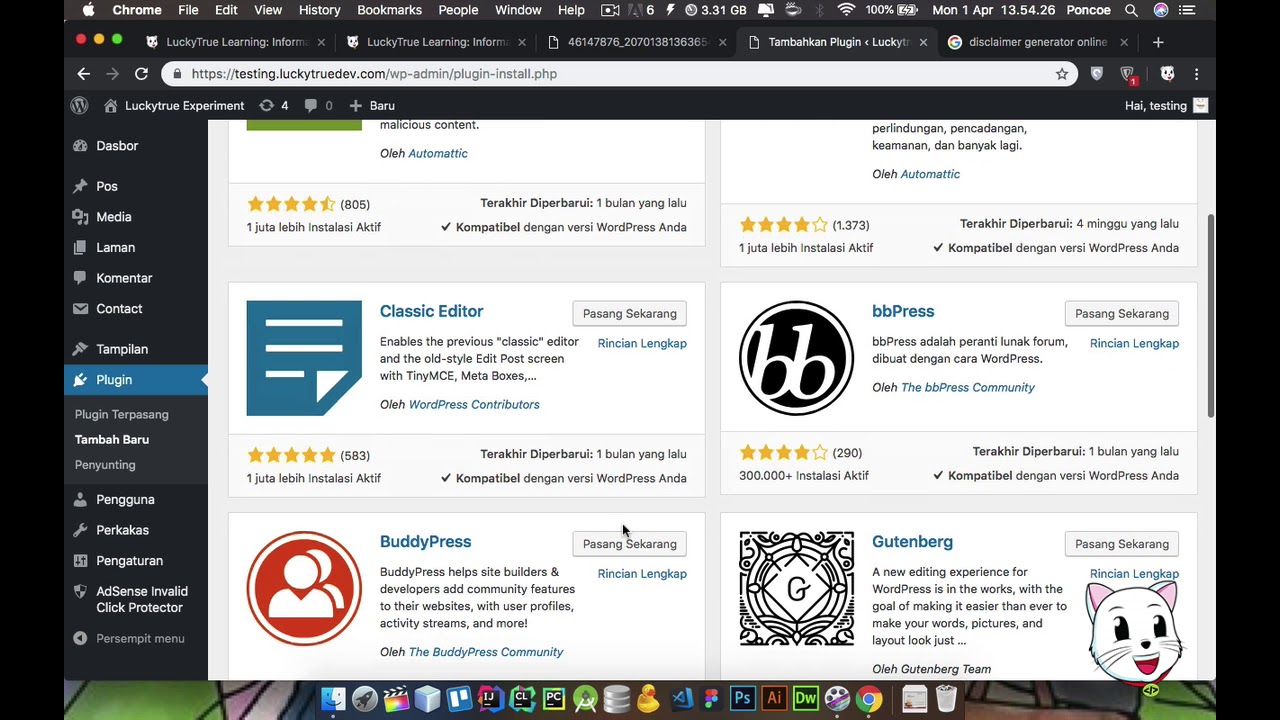The height and width of the screenshot is (720, 1280).
Task: Launch PyCharm from the dock
Action: tap(553, 698)
